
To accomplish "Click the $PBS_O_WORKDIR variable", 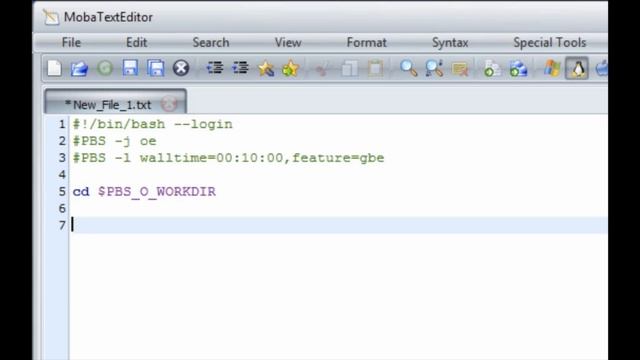I will [x=157, y=192].
